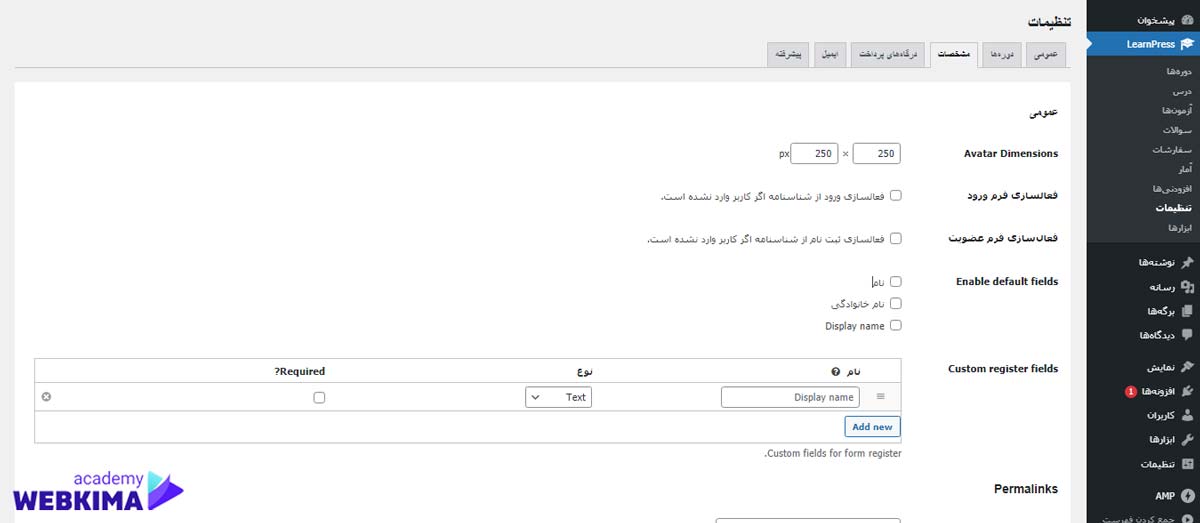The image size is (1200, 523).
Task: Click the custom field name input "Display name"
Action: (790, 397)
